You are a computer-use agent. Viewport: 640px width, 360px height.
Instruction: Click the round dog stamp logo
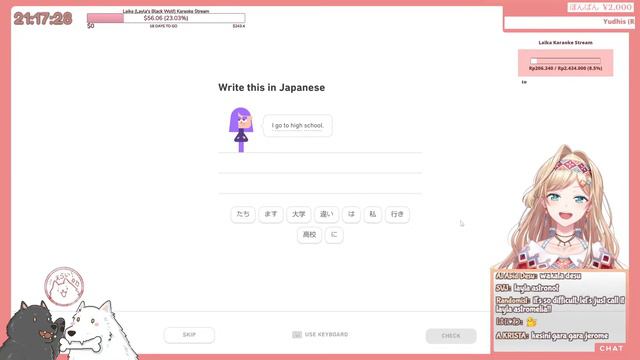pyautogui.click(x=64, y=287)
